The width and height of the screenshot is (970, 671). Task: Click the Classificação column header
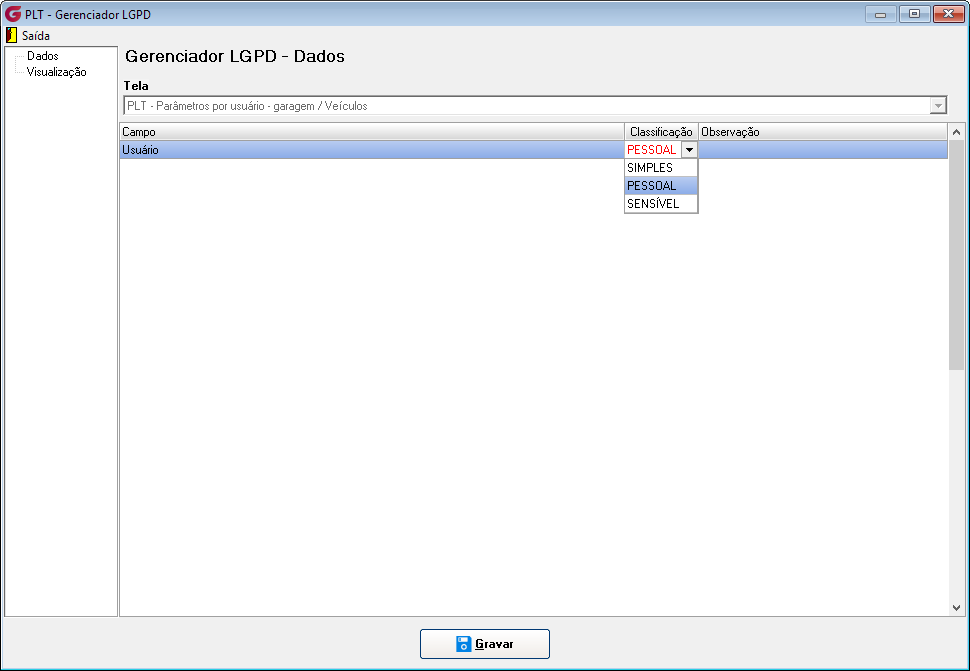click(x=661, y=132)
